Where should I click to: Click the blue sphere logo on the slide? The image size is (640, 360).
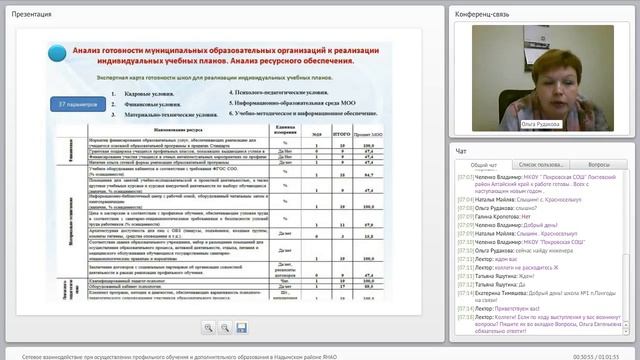click(x=57, y=53)
